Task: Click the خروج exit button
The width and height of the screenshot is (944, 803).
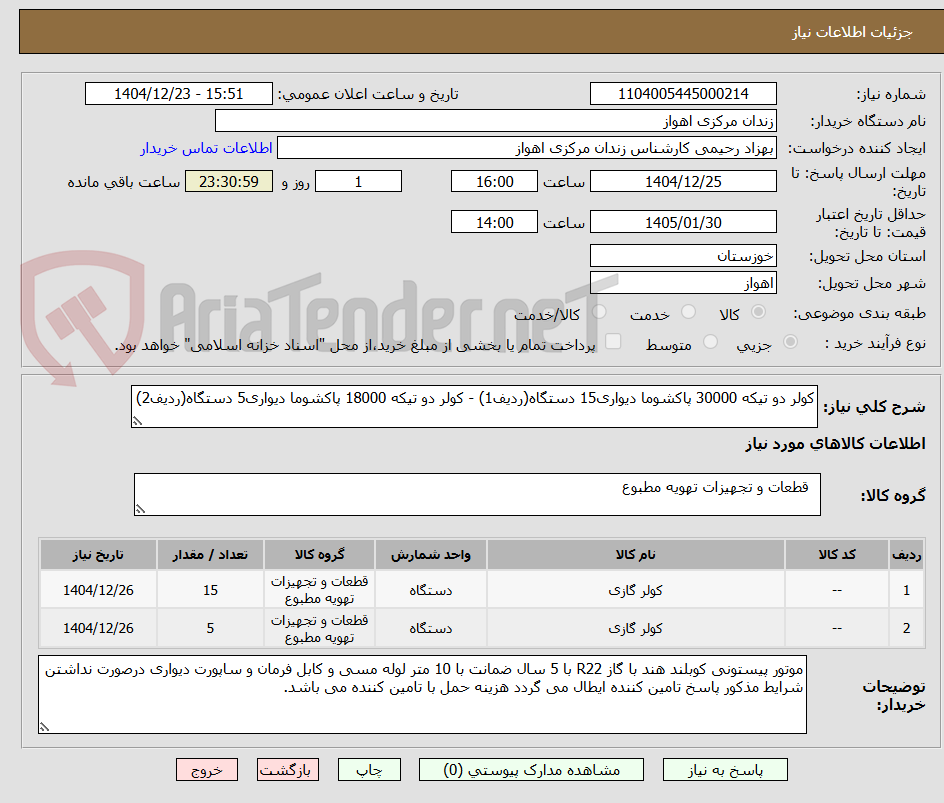Action: (206, 770)
